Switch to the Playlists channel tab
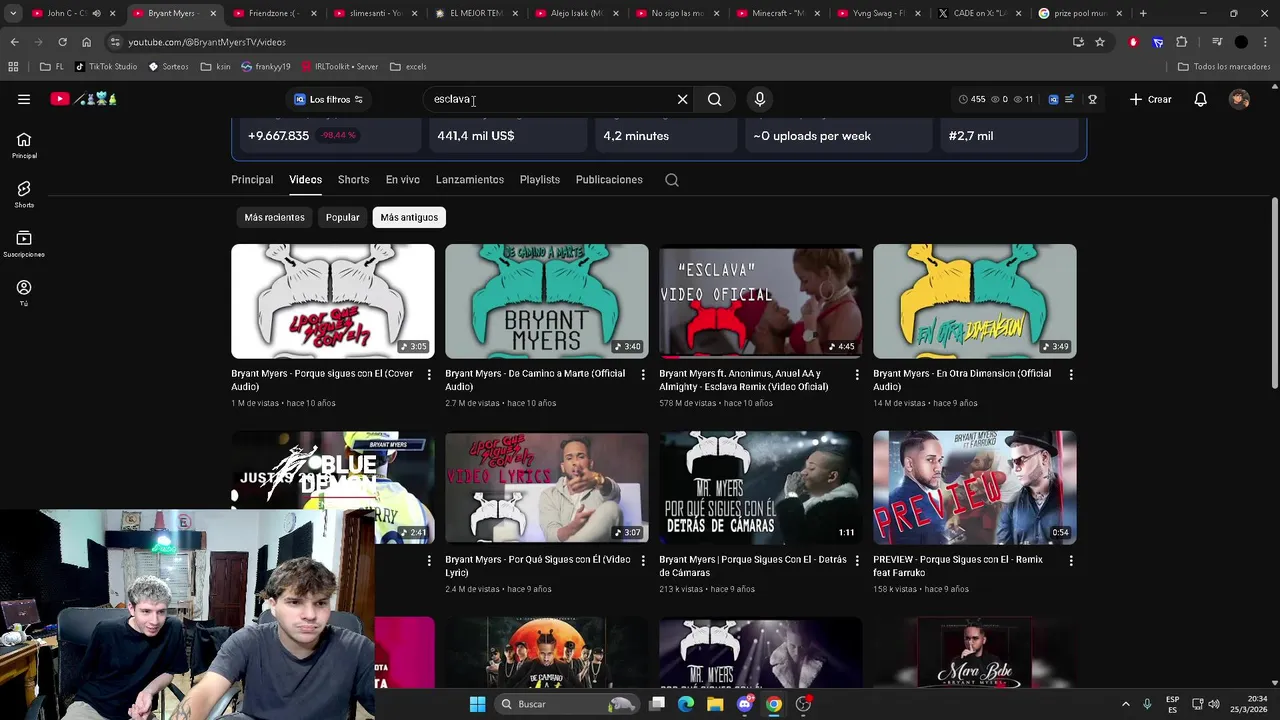The height and width of the screenshot is (720, 1280). coord(540,180)
